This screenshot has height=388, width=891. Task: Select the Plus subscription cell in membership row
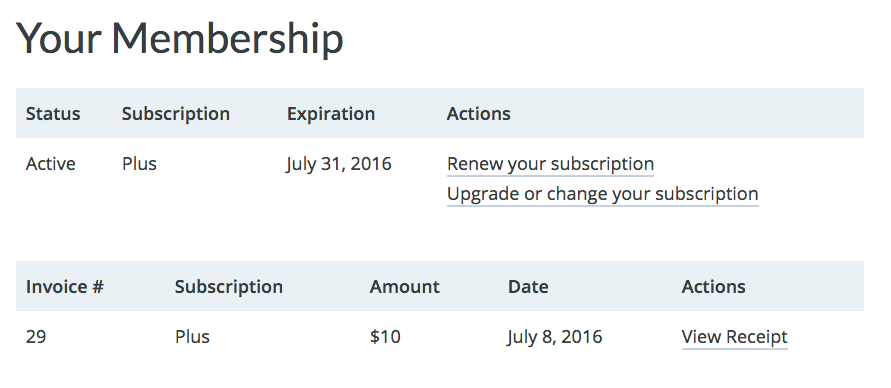(x=139, y=164)
